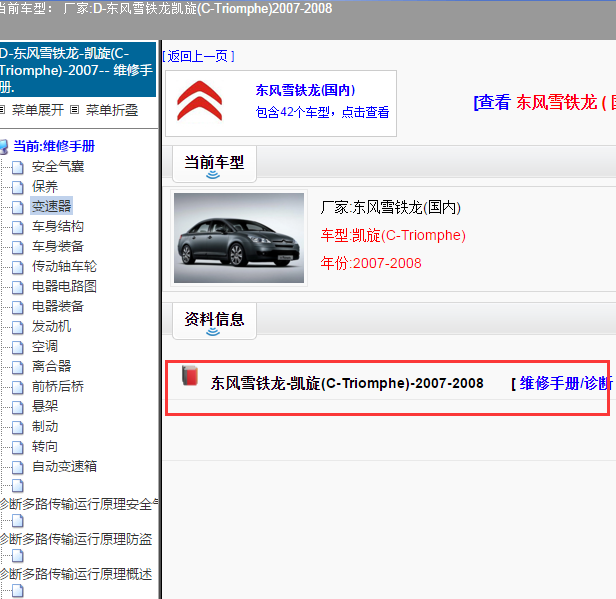Click the 车型:凯旋(C-Triomphe) text
The image size is (616, 599).
pos(393,235)
